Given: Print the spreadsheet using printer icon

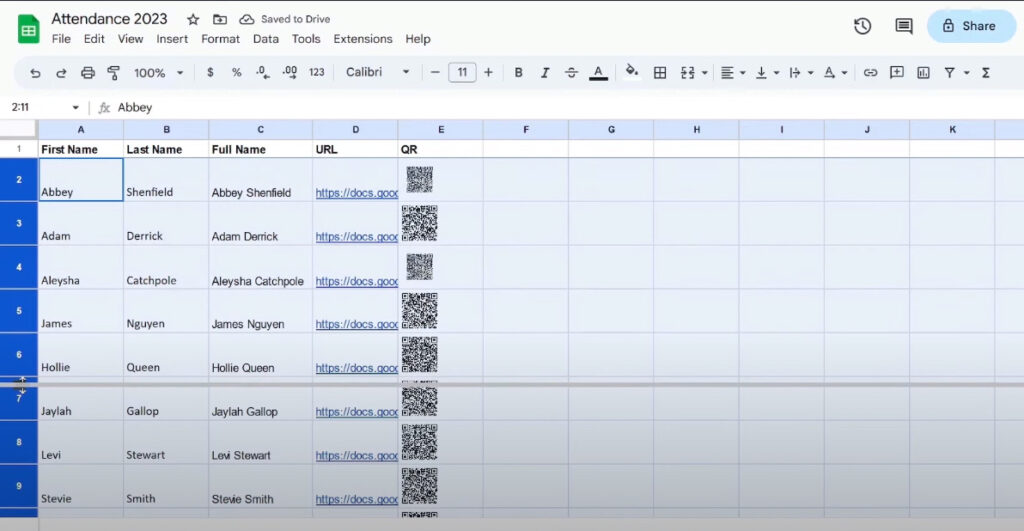Looking at the screenshot, I should (x=88, y=72).
